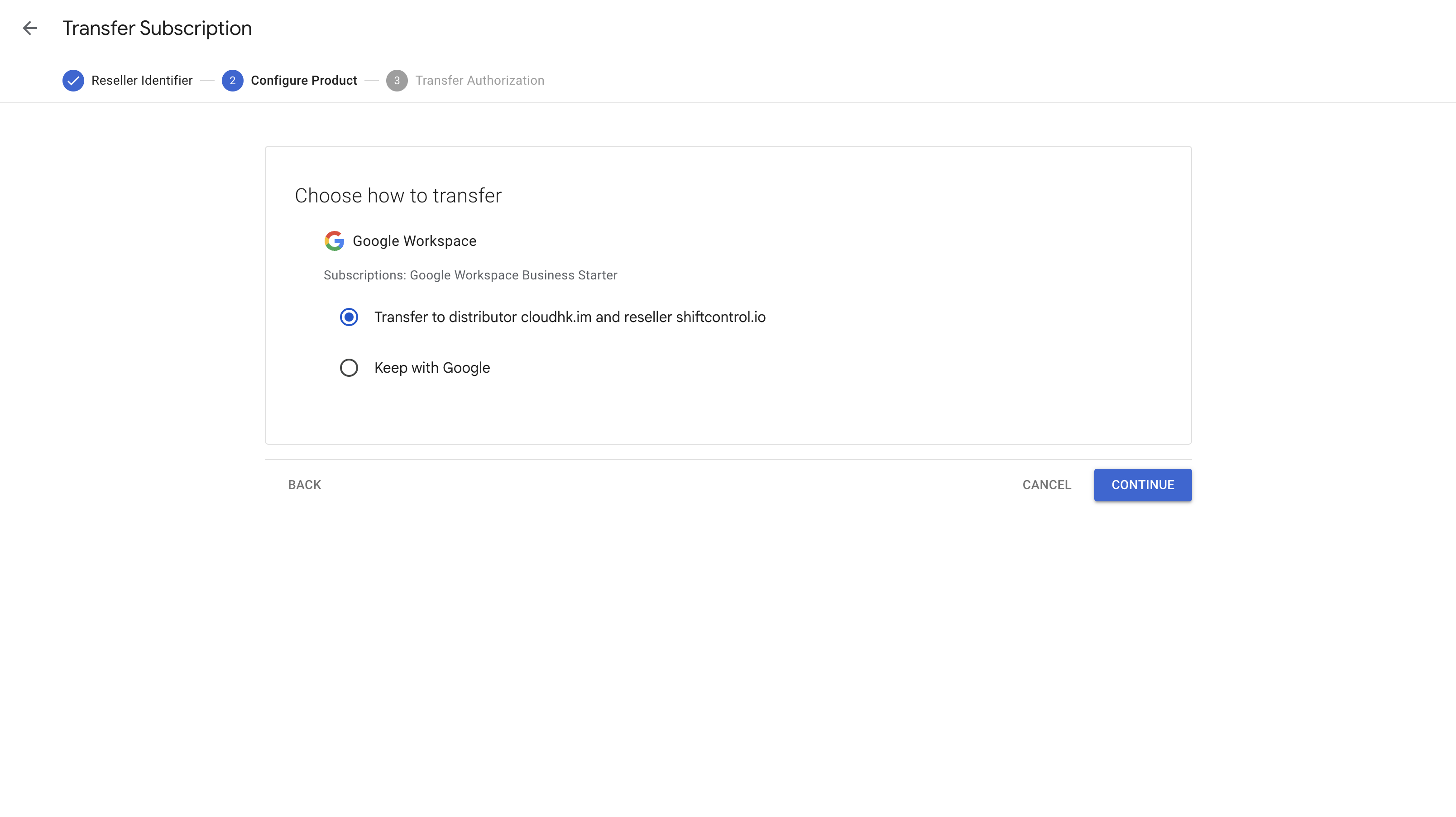Image resolution: width=1456 pixels, height=817 pixels.
Task: Select transfer to distributor cloudhk.im option
Action: pyautogui.click(x=349, y=317)
